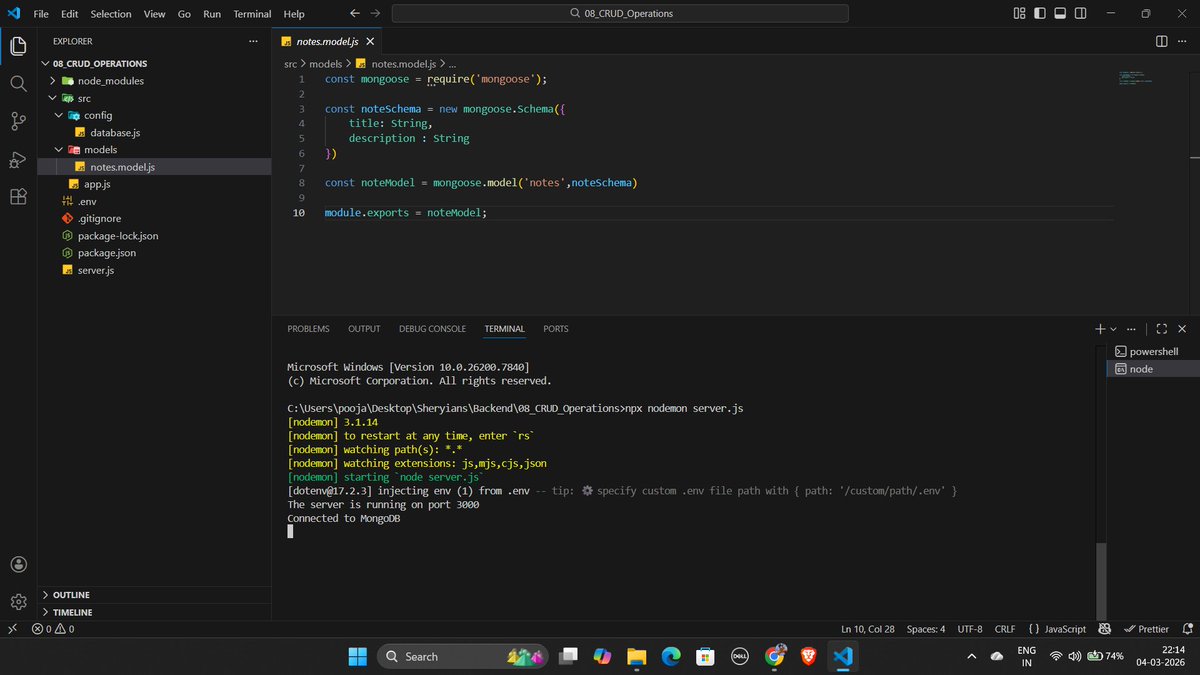1200x675 pixels.
Task: Split the editor to the right
Action: point(1161,41)
